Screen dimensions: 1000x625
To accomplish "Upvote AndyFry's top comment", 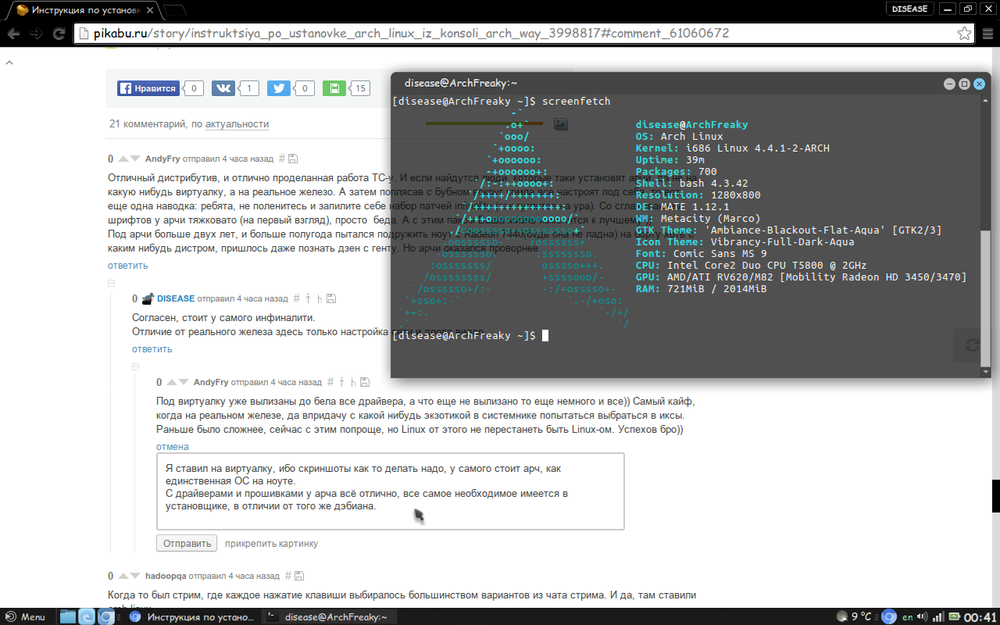I will point(123,159).
